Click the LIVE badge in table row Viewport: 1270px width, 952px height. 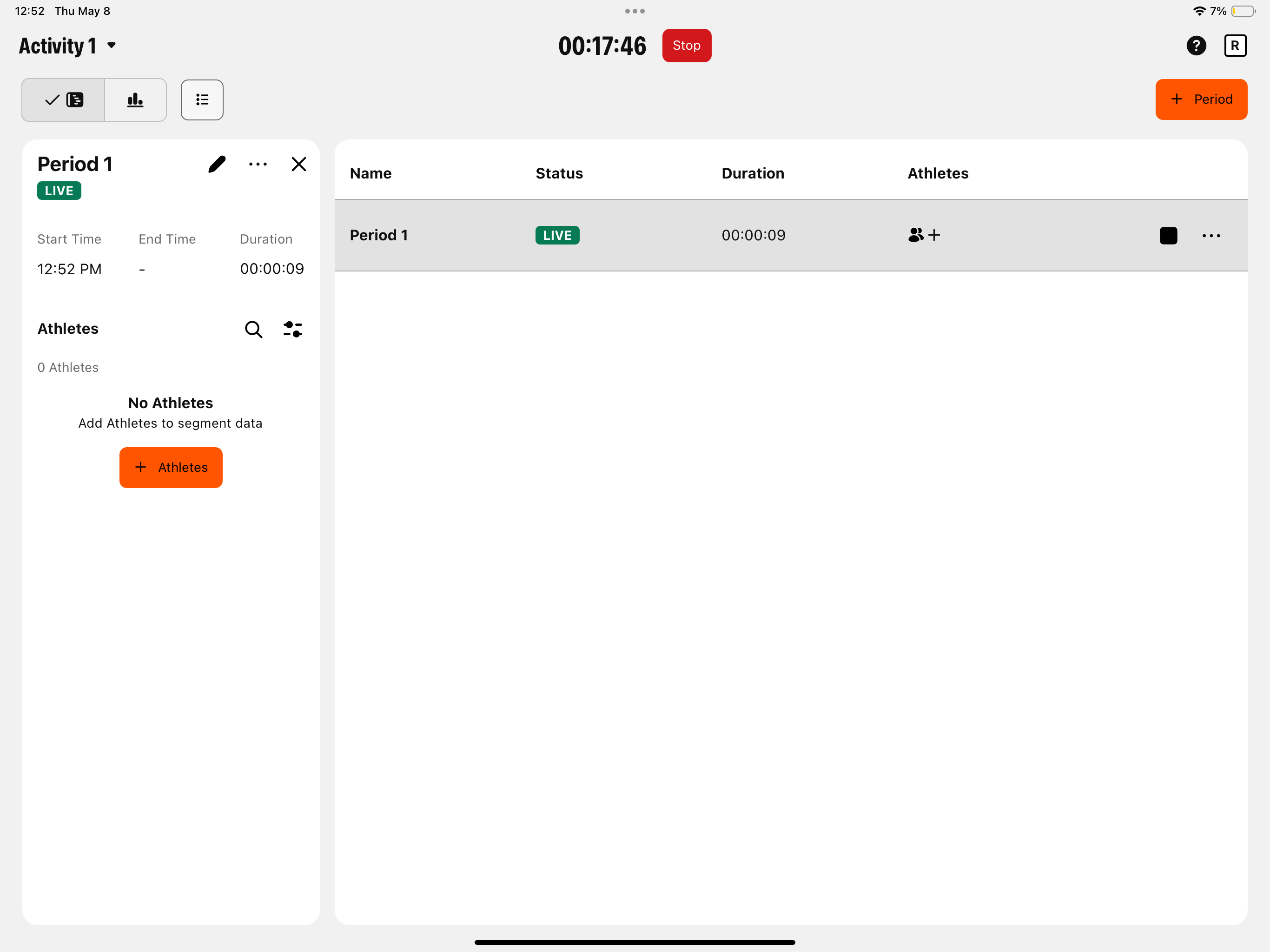pos(557,235)
